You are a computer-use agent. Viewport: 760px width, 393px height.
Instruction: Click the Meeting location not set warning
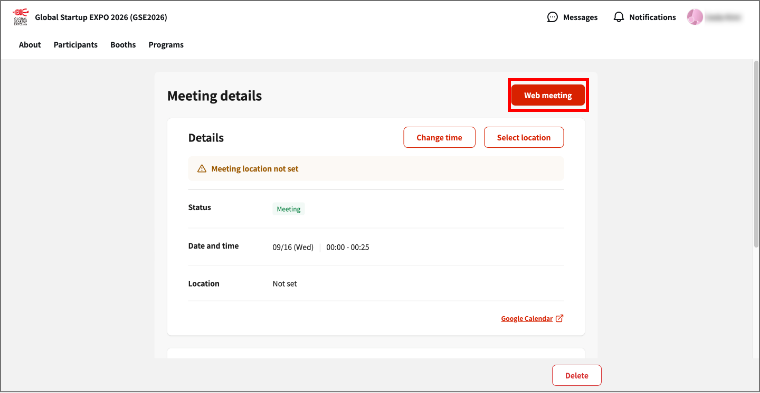click(376, 169)
